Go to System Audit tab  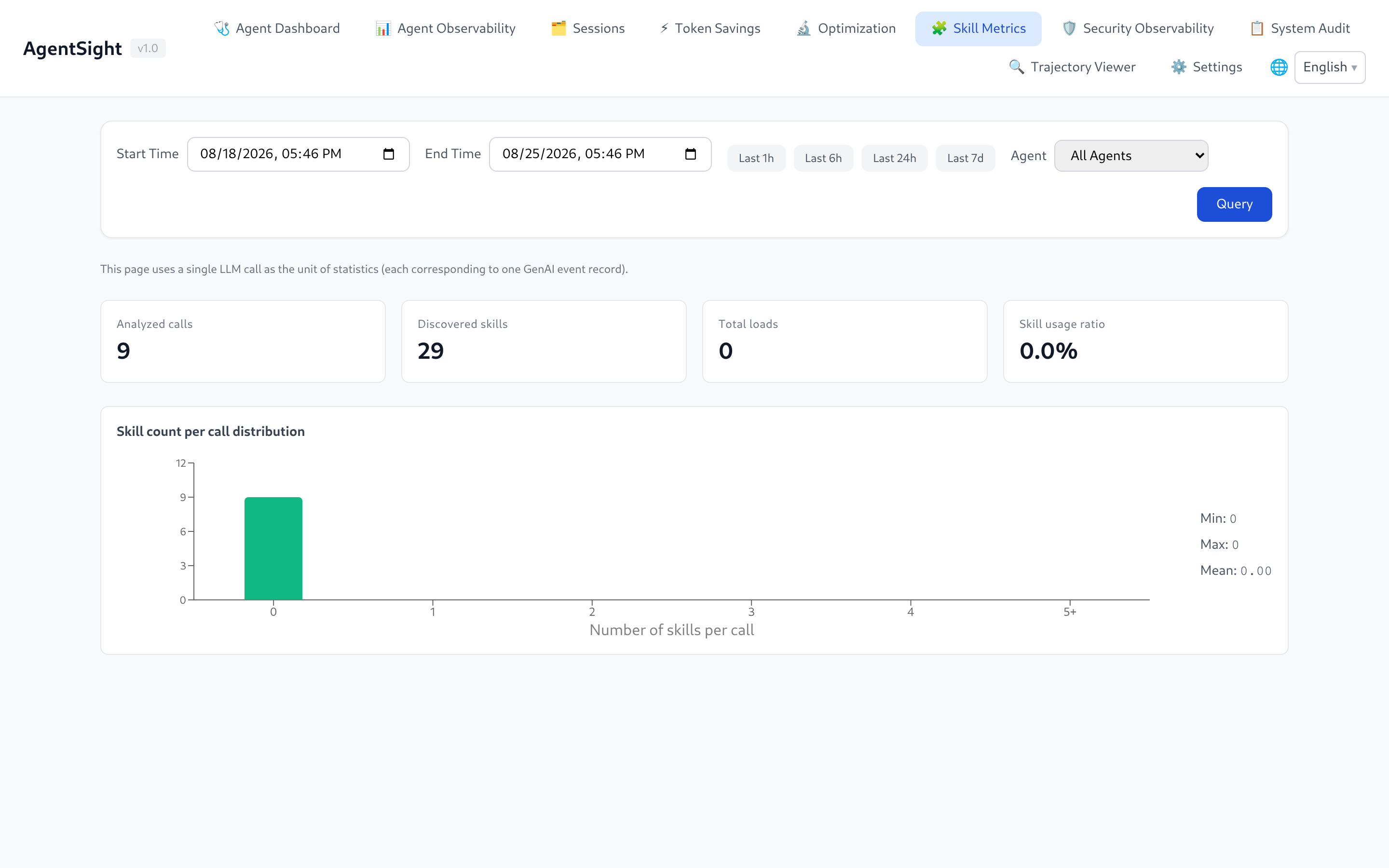[1299, 29]
